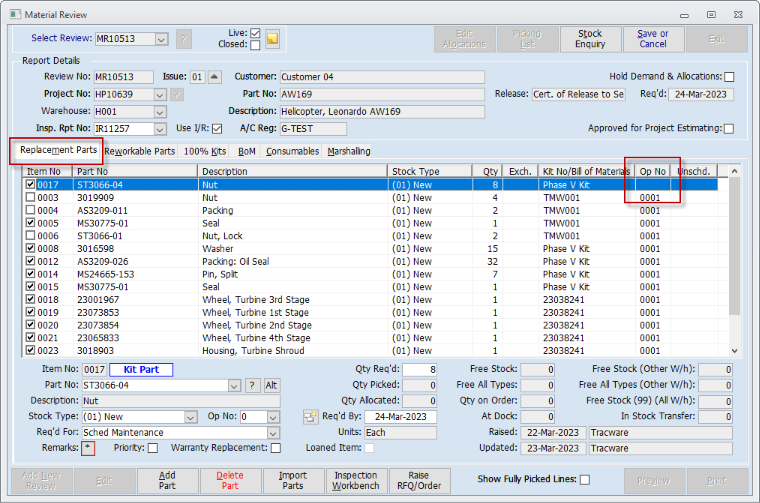Select the row for part 23001967
The width and height of the screenshot is (760, 503).
(370, 299)
